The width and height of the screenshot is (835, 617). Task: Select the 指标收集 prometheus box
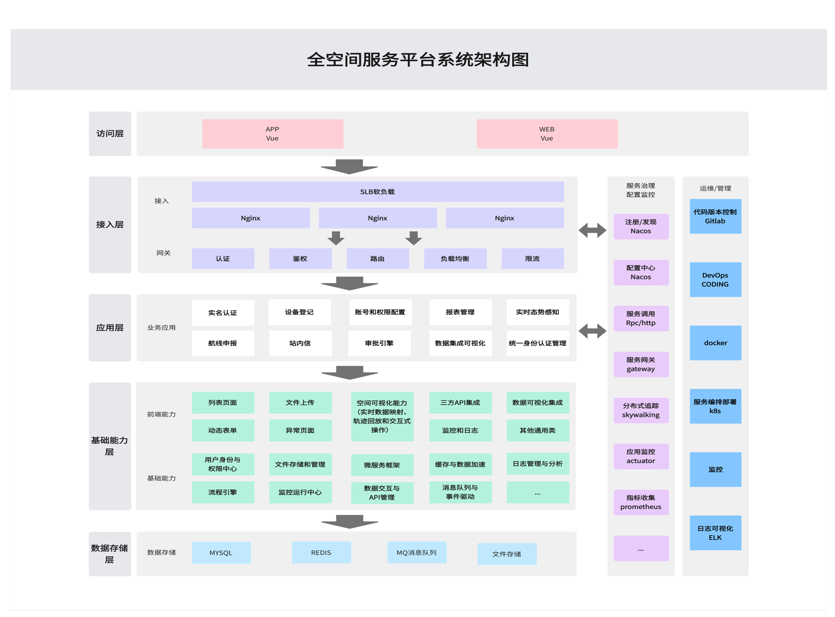pyautogui.click(x=641, y=503)
